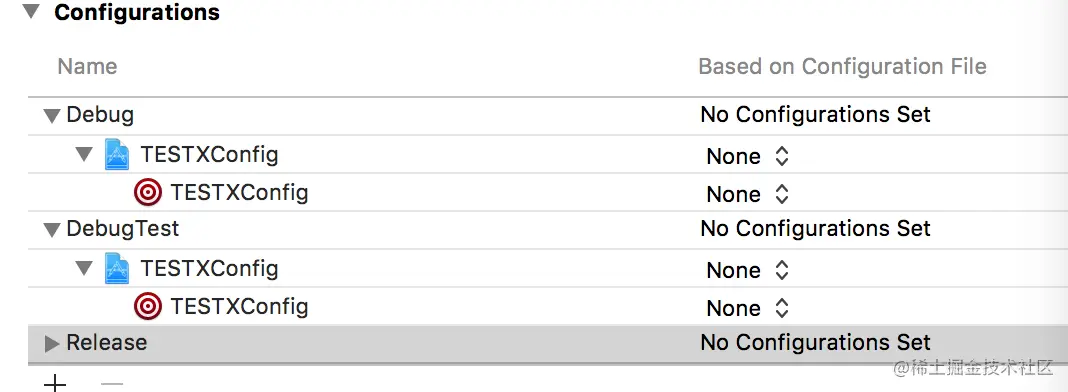Viewport: 1068px width, 392px height.
Task: Expand the Release configuration group
Action: coord(52,344)
